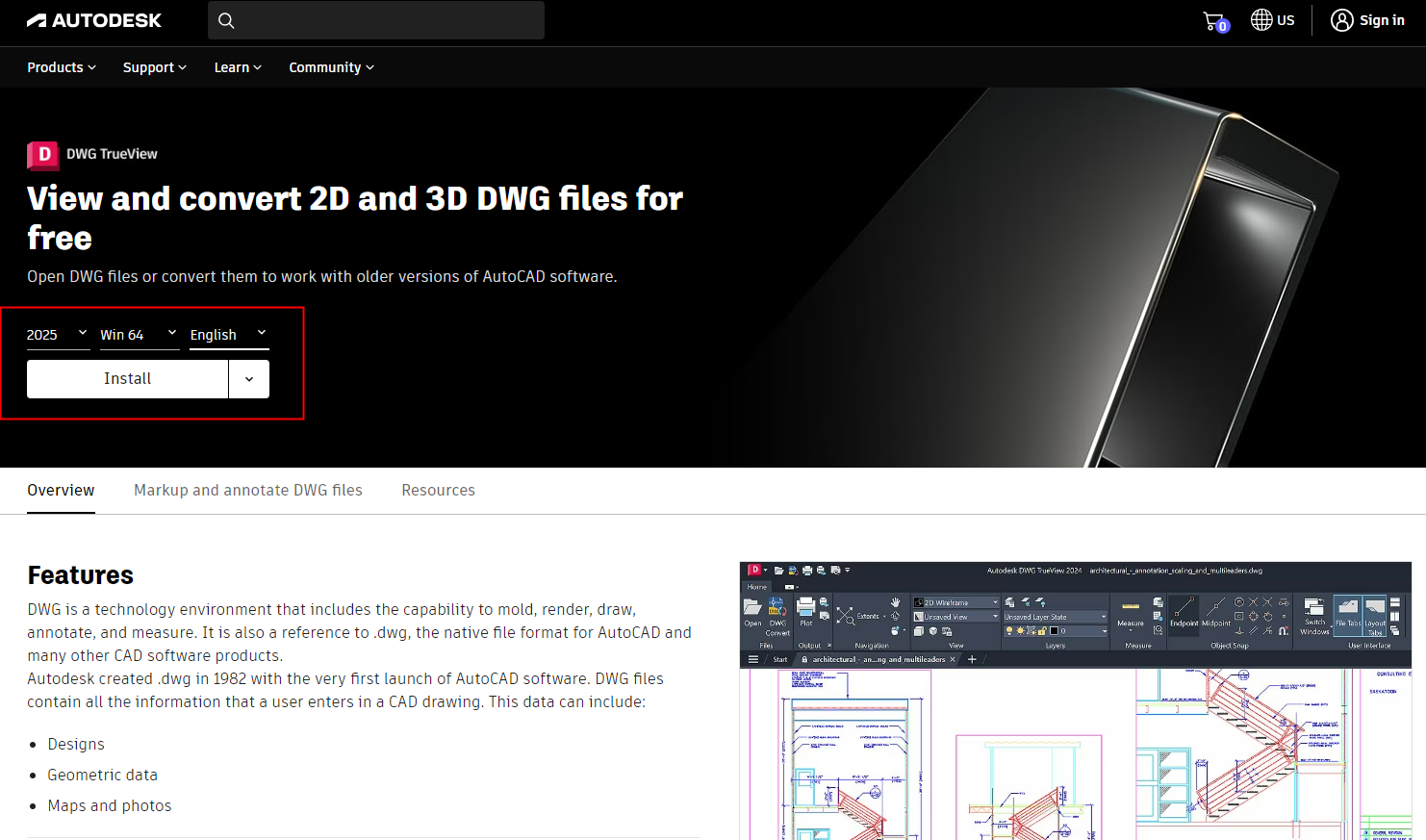Click the Autodesk logo
The height and width of the screenshot is (840, 1426).
tap(93, 20)
